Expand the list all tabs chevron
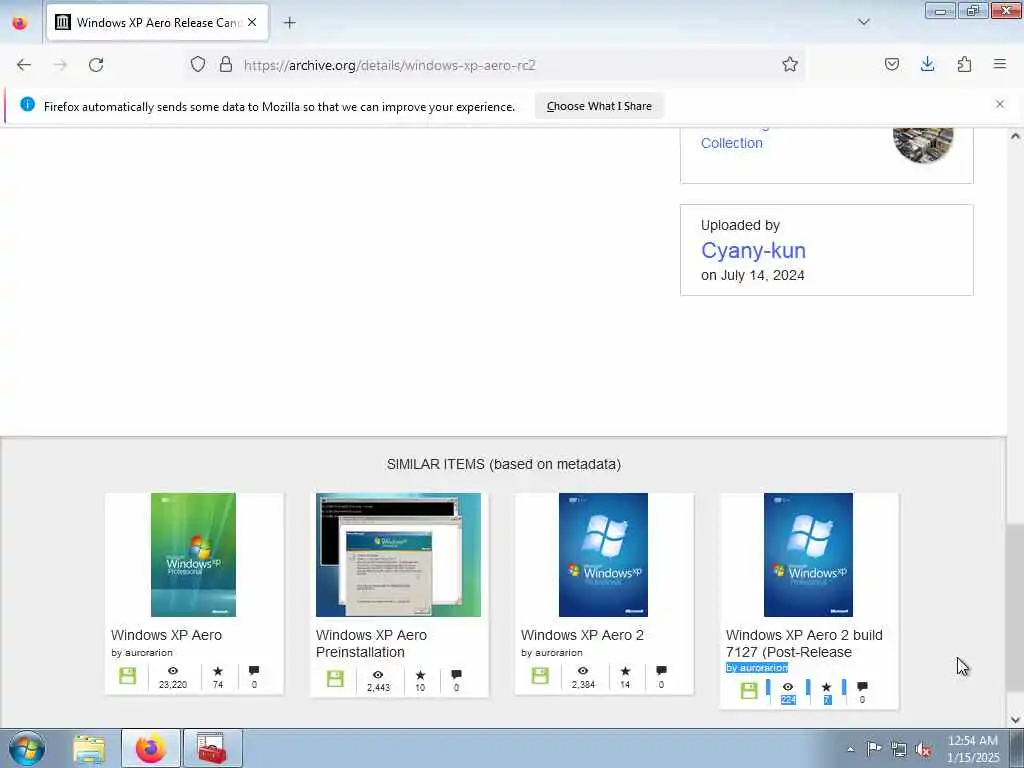This screenshot has height=768, width=1024. point(863,22)
